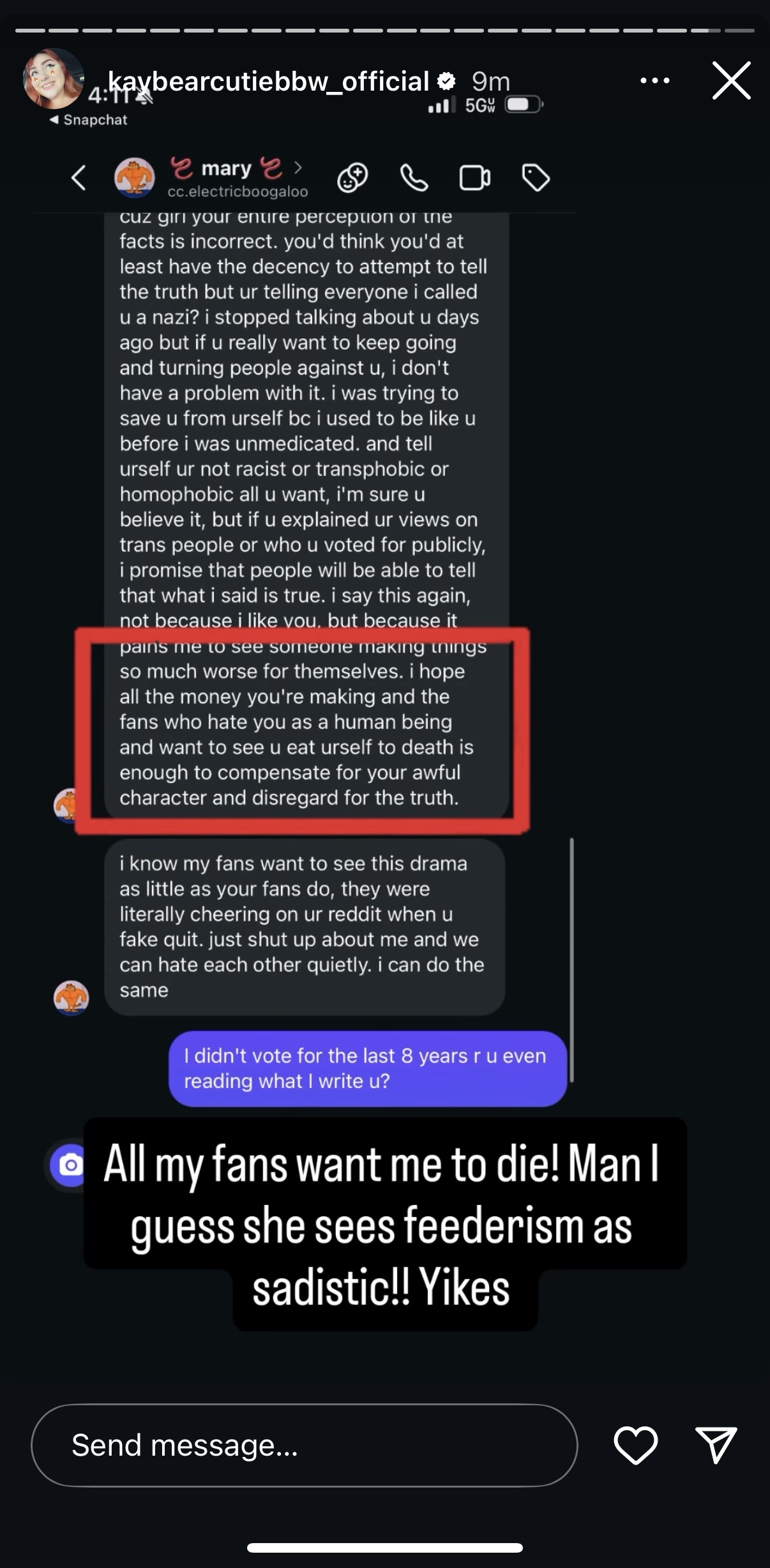
Task: Start video call with camera icon
Action: [x=474, y=177]
